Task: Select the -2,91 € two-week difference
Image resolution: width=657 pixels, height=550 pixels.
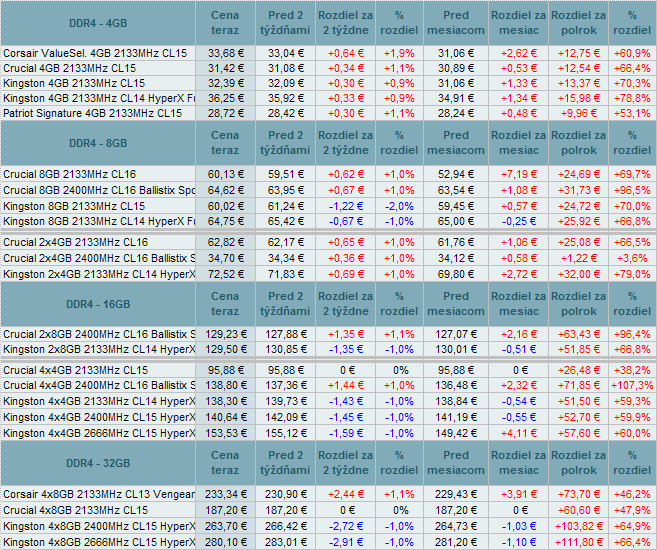Action: (346, 542)
